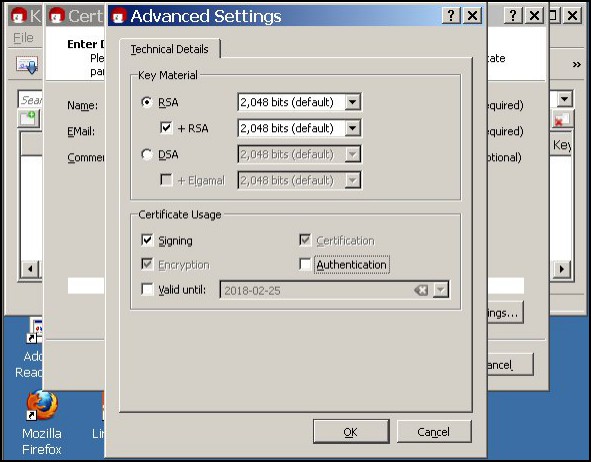Click Advanced Settings button in Certificate wizard
This screenshot has width=591, height=462.
505,312
